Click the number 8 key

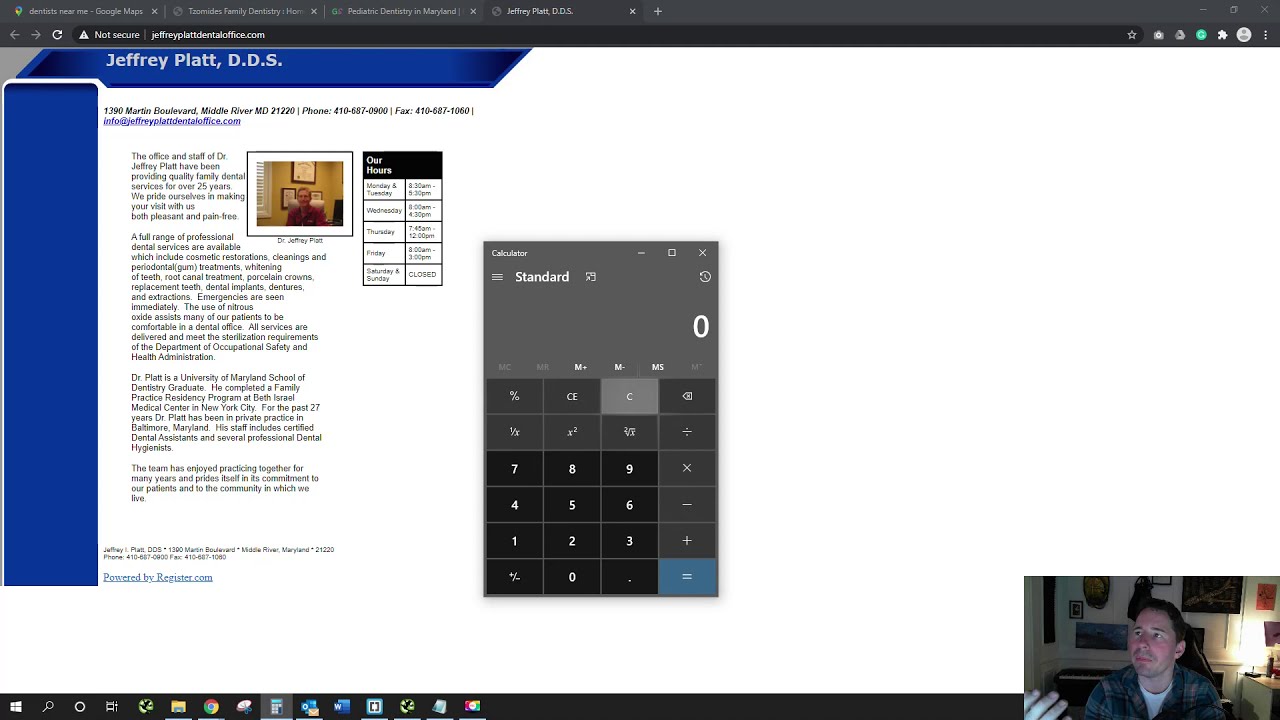coord(572,468)
